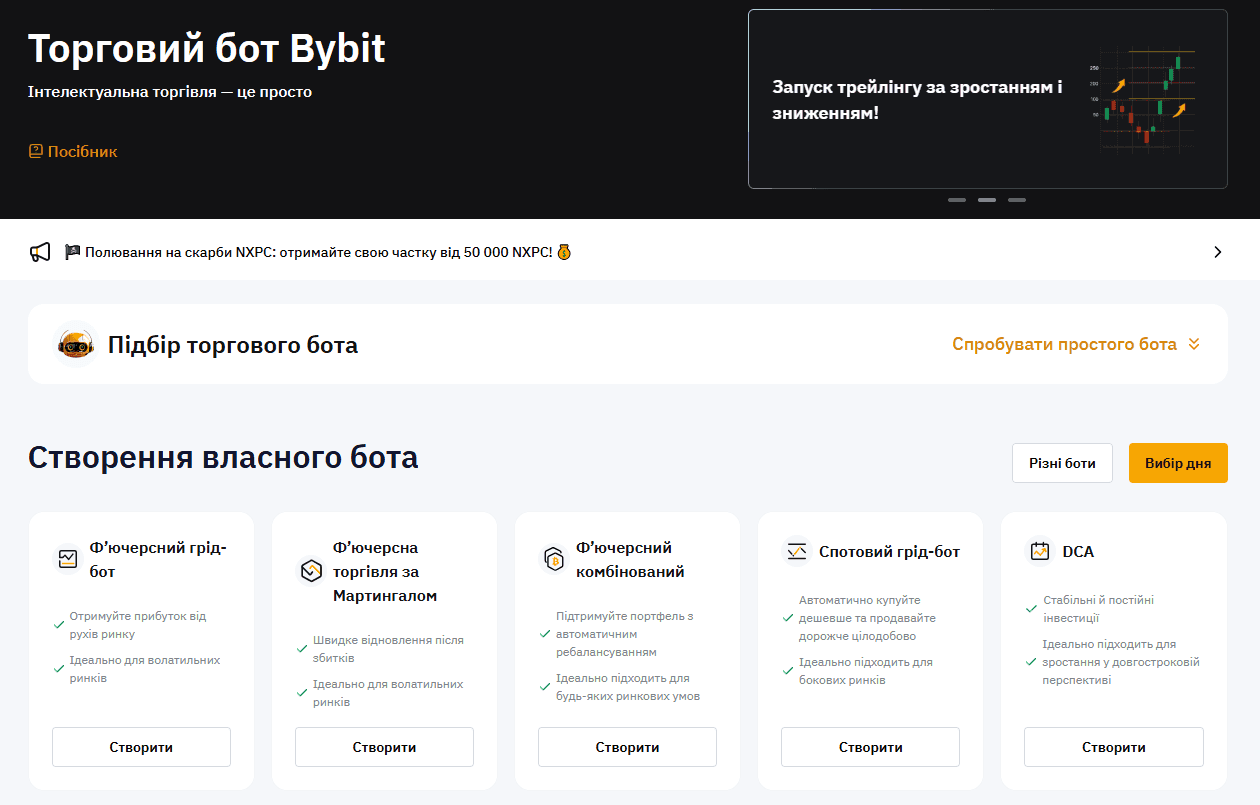Create a Martingale futures bot

click(x=384, y=747)
